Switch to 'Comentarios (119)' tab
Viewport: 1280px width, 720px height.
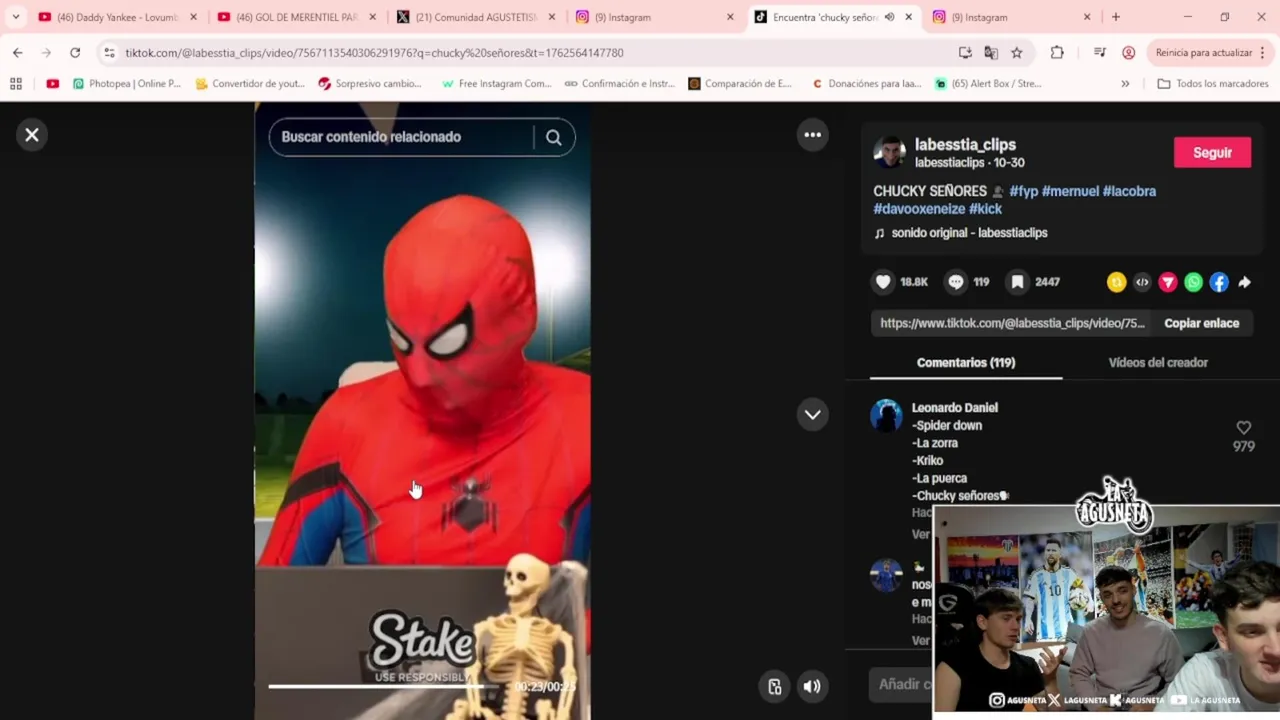[966, 362]
